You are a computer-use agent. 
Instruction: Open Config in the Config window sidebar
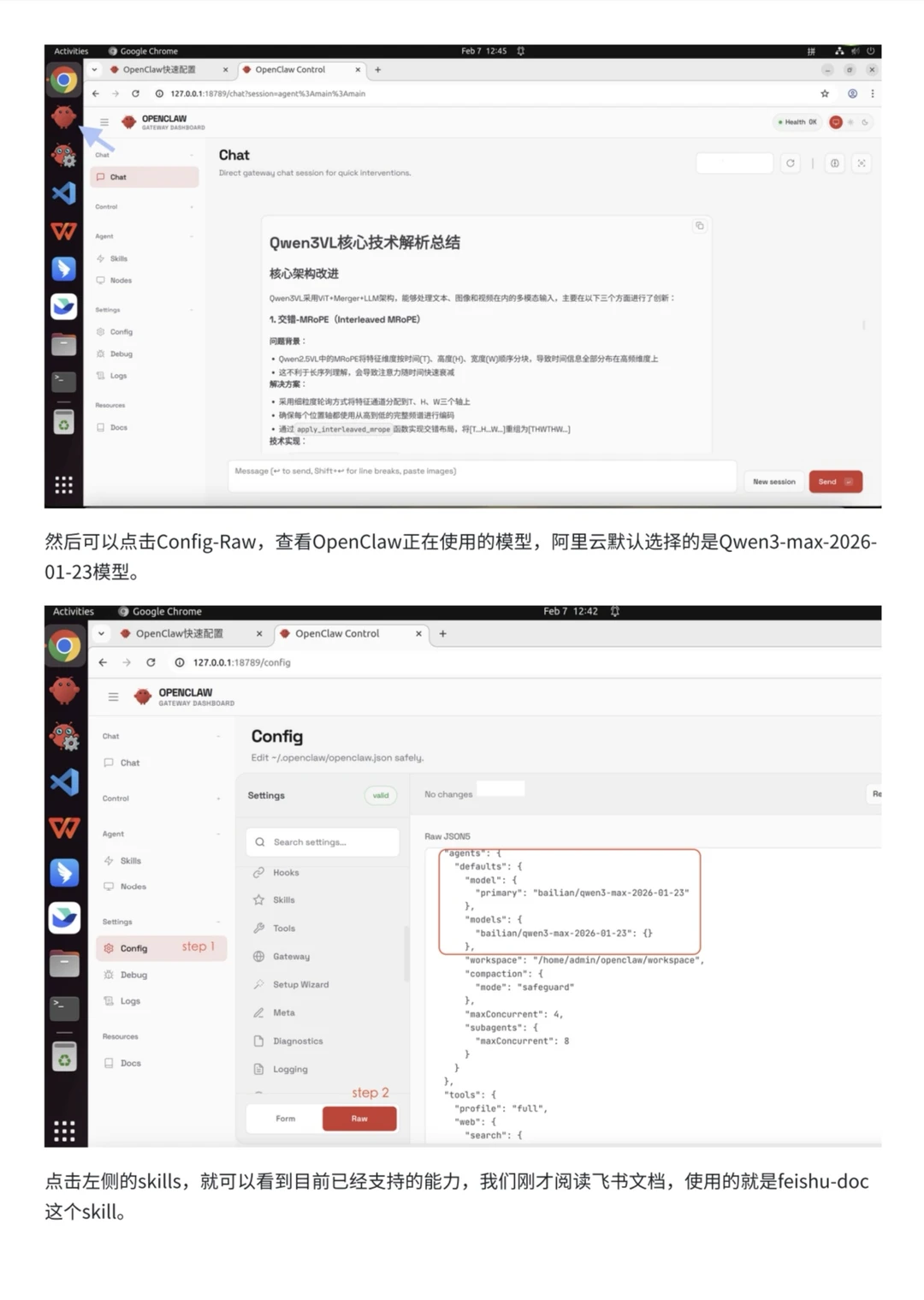coord(161,948)
